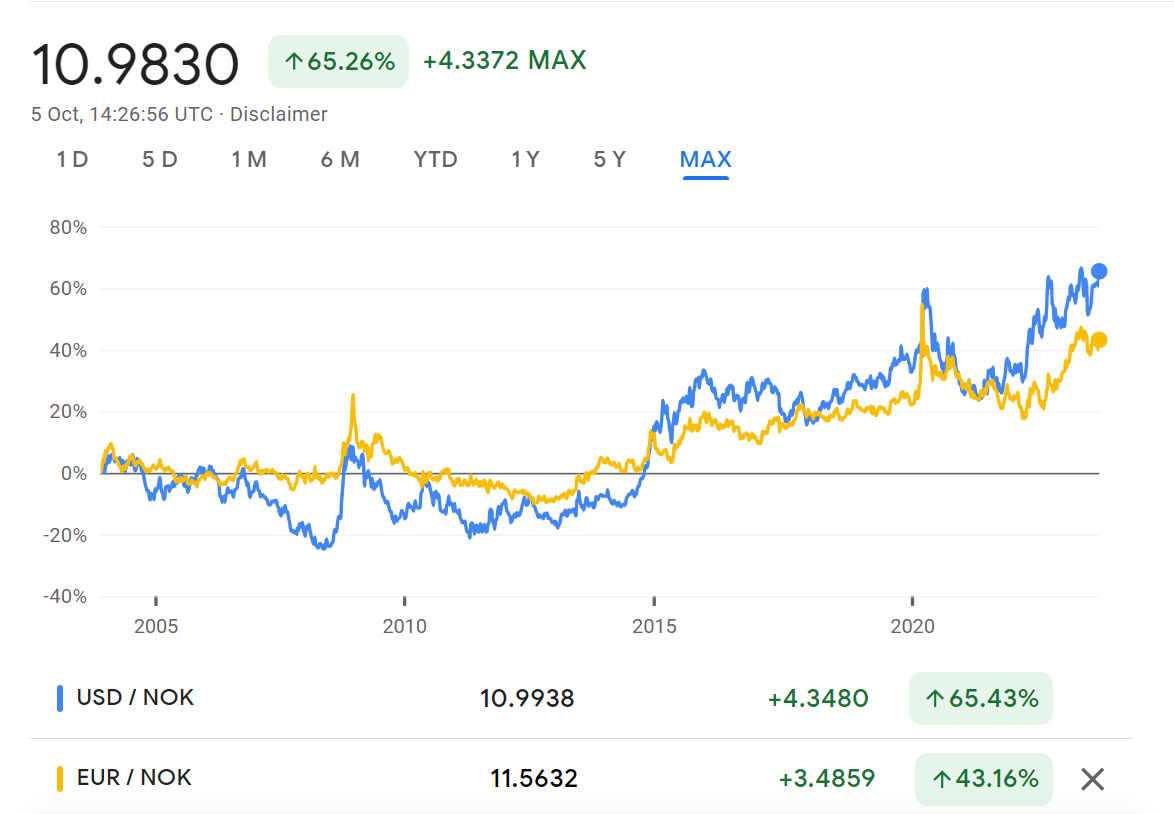Select the 1 D time range tab
Viewport: 1174px width, 814px height.
[x=73, y=160]
